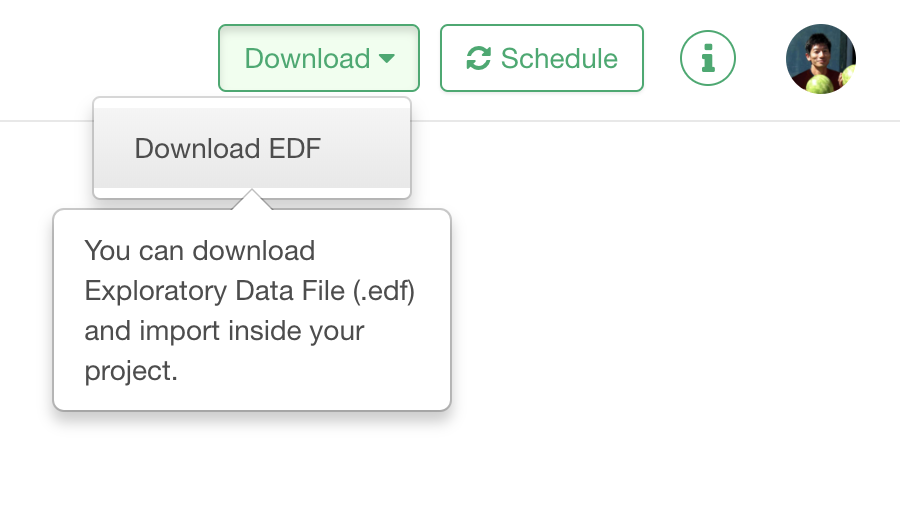Viewport: 900px width, 518px height.
Task: Collapse the Download dropdown button
Action: click(x=318, y=59)
